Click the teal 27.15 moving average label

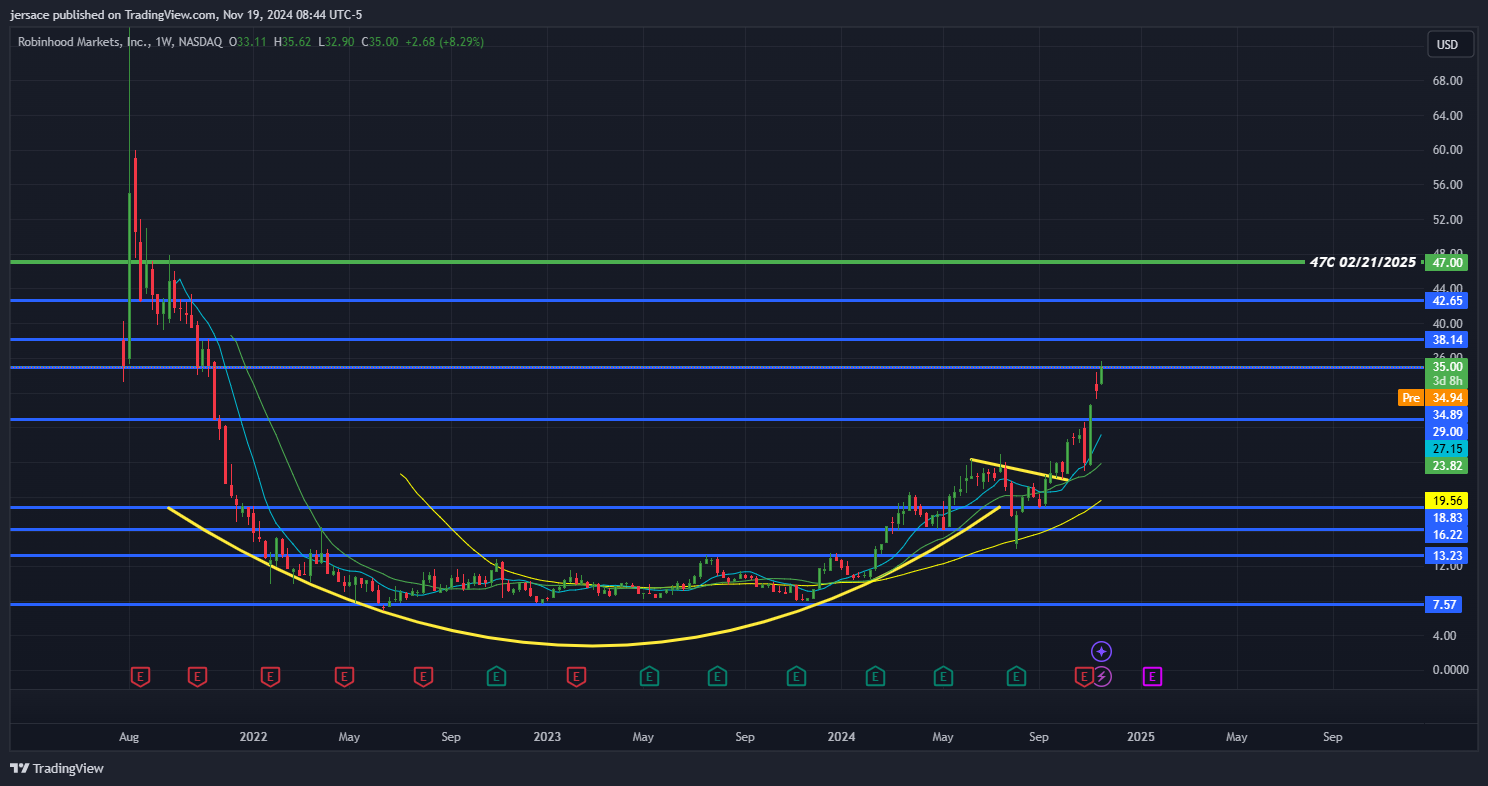pos(1447,449)
